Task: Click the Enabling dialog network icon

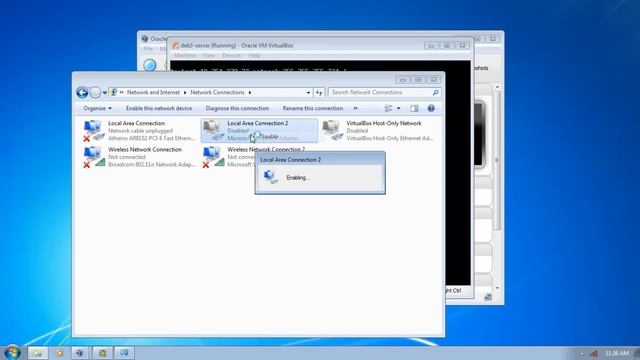Action: (270, 177)
